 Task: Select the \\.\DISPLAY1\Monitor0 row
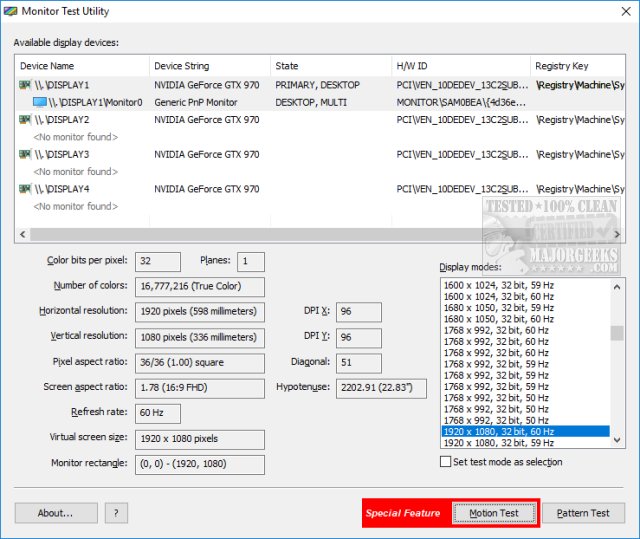point(320,102)
